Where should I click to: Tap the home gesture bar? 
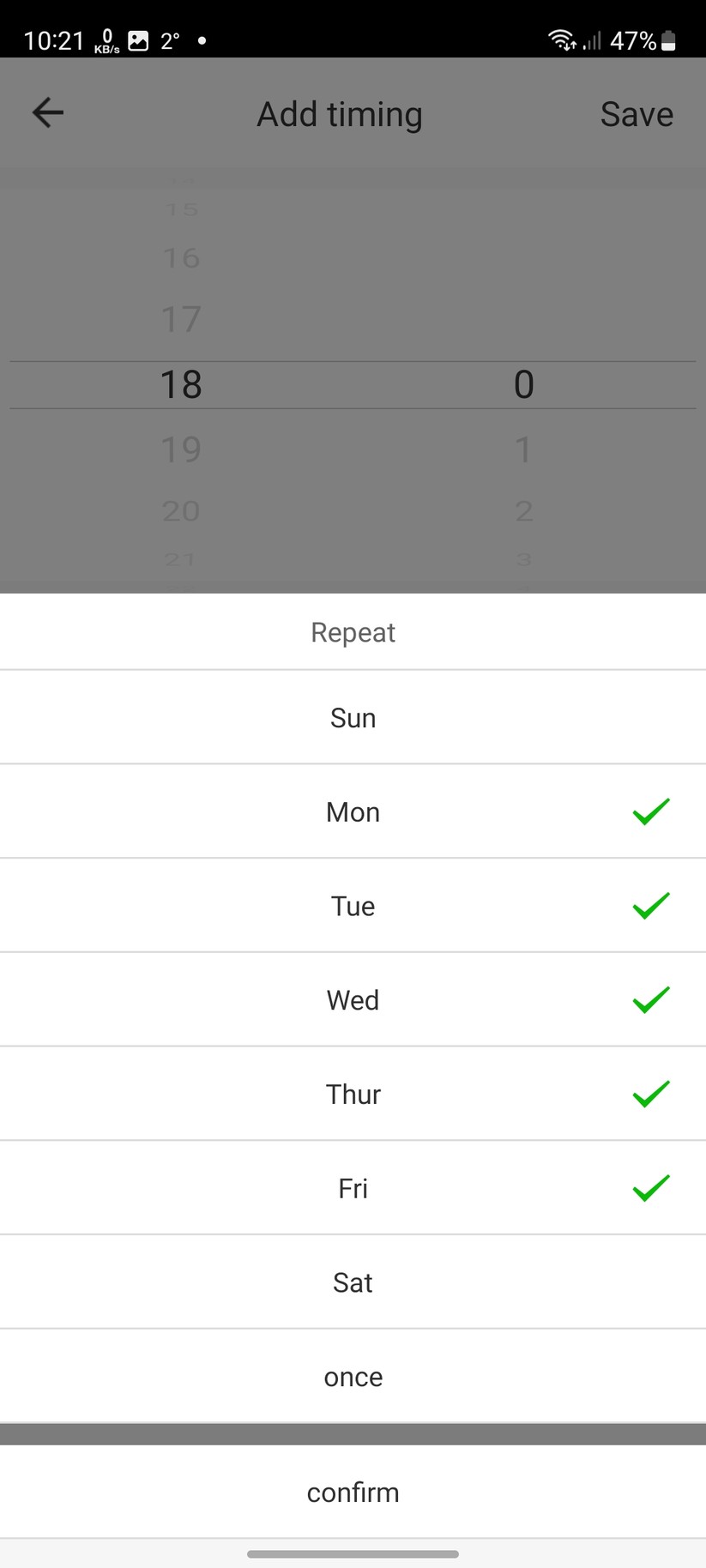pyautogui.click(x=353, y=1553)
